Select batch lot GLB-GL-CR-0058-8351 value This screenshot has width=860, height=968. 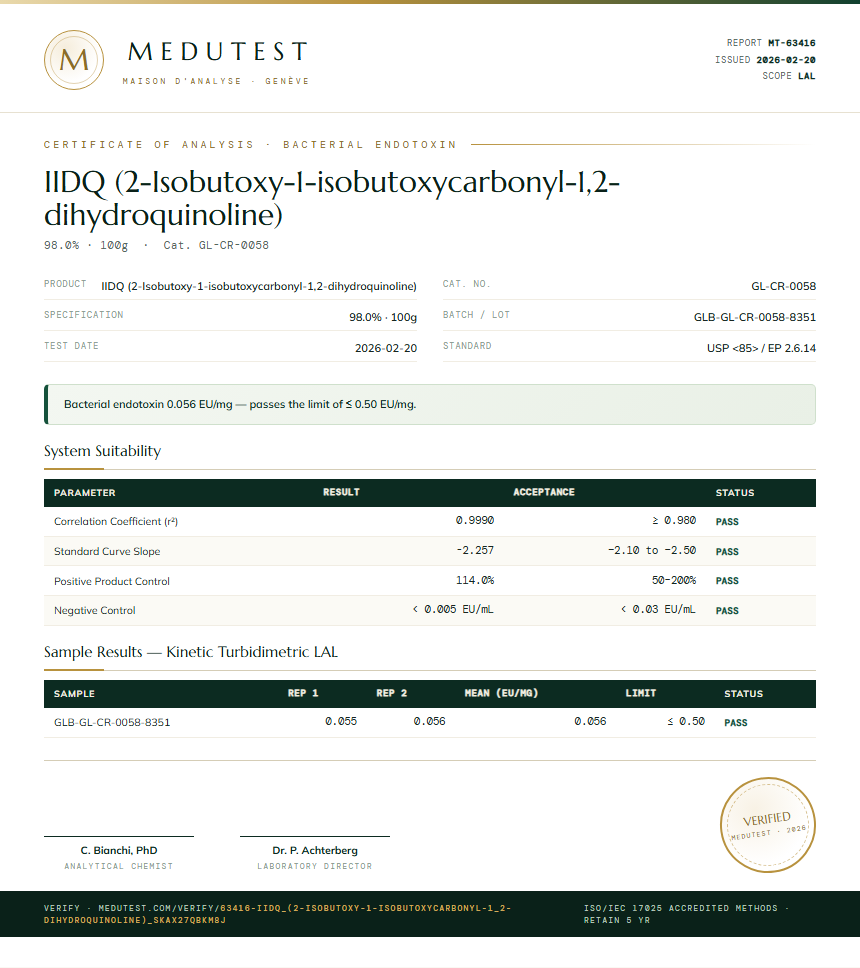click(x=754, y=317)
